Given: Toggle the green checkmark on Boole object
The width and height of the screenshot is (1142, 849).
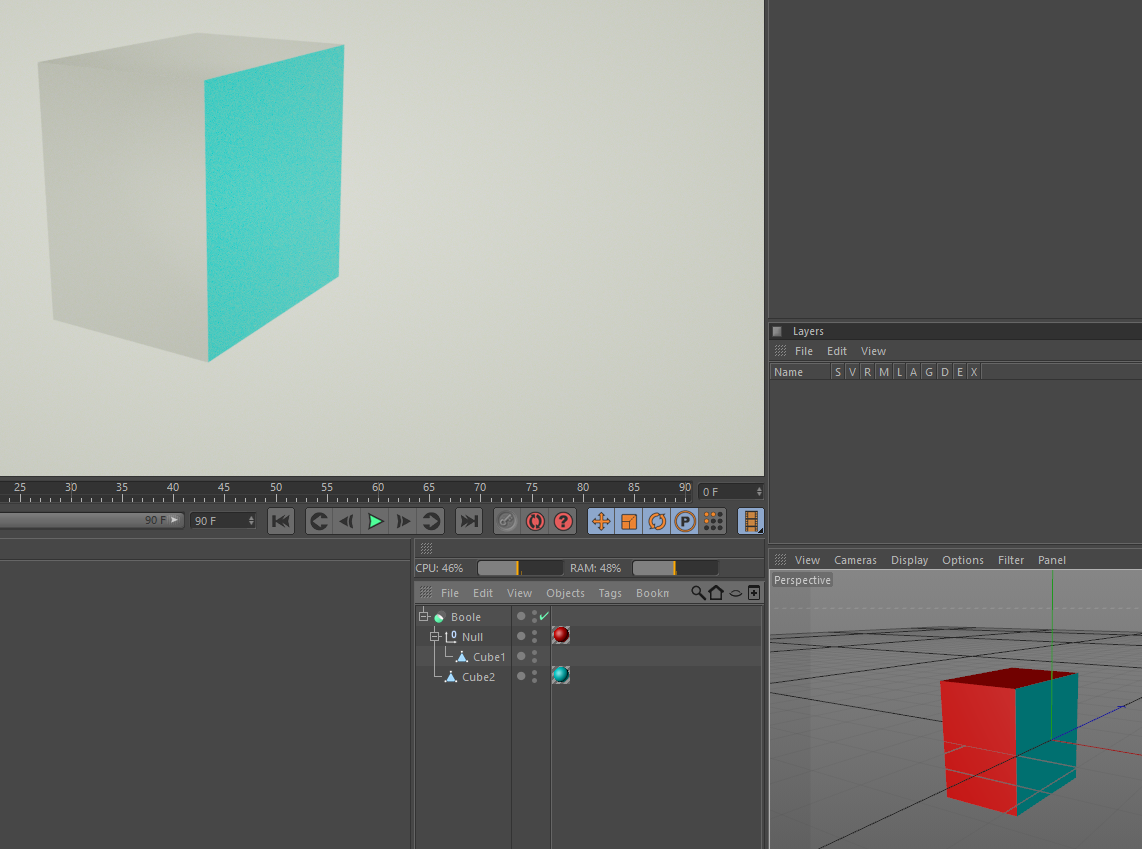Looking at the screenshot, I should (x=544, y=616).
